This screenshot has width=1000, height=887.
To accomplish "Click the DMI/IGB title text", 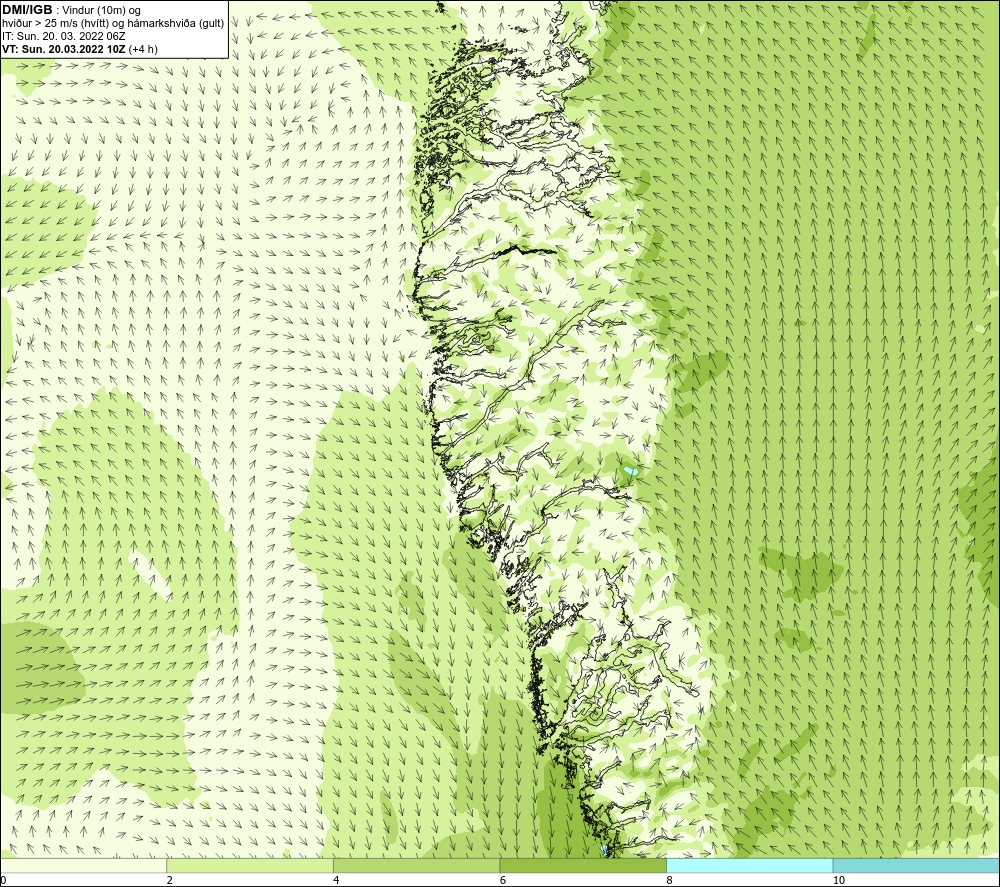I will [x=27, y=10].
